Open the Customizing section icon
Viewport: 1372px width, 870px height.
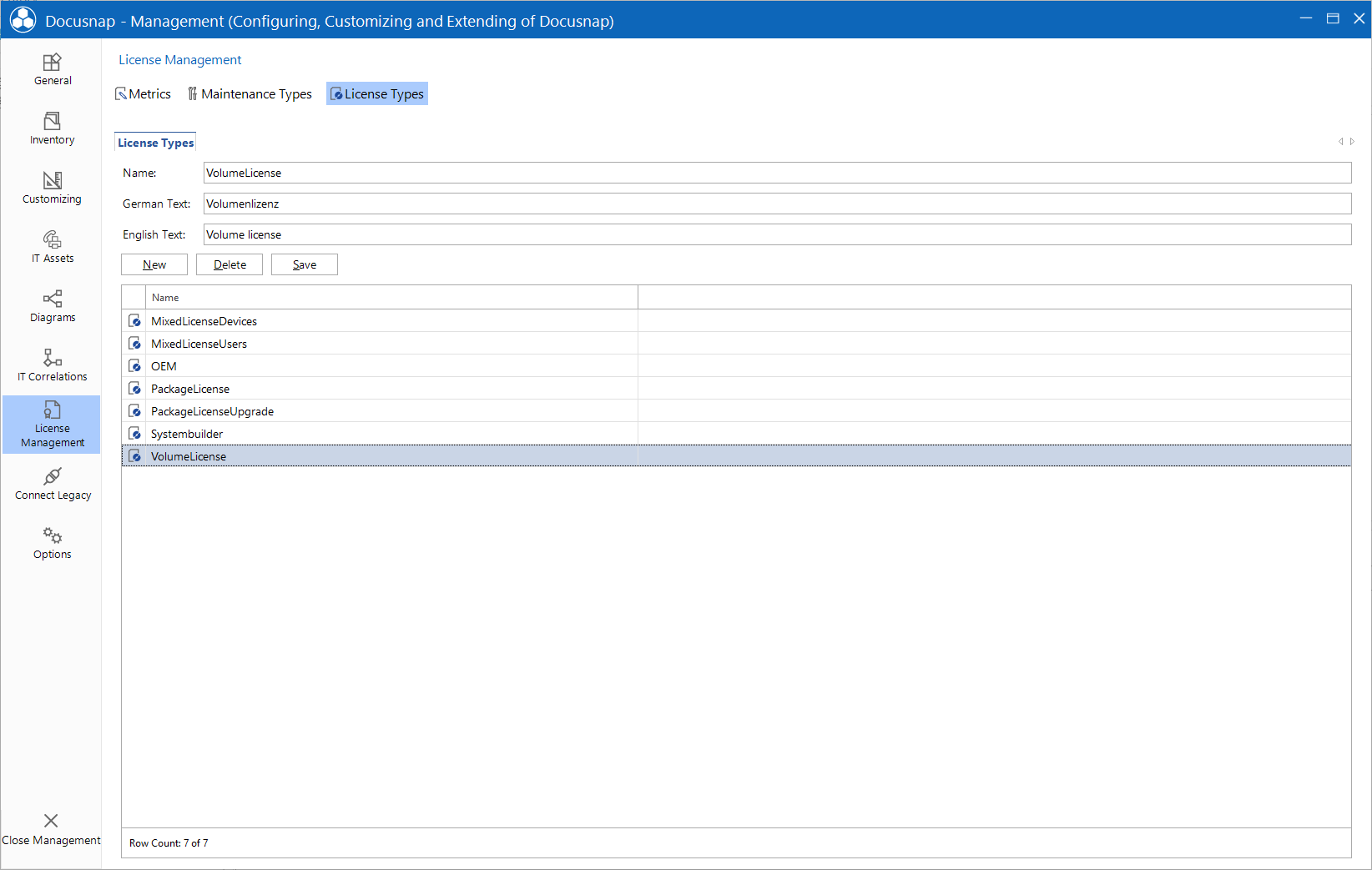click(x=52, y=180)
